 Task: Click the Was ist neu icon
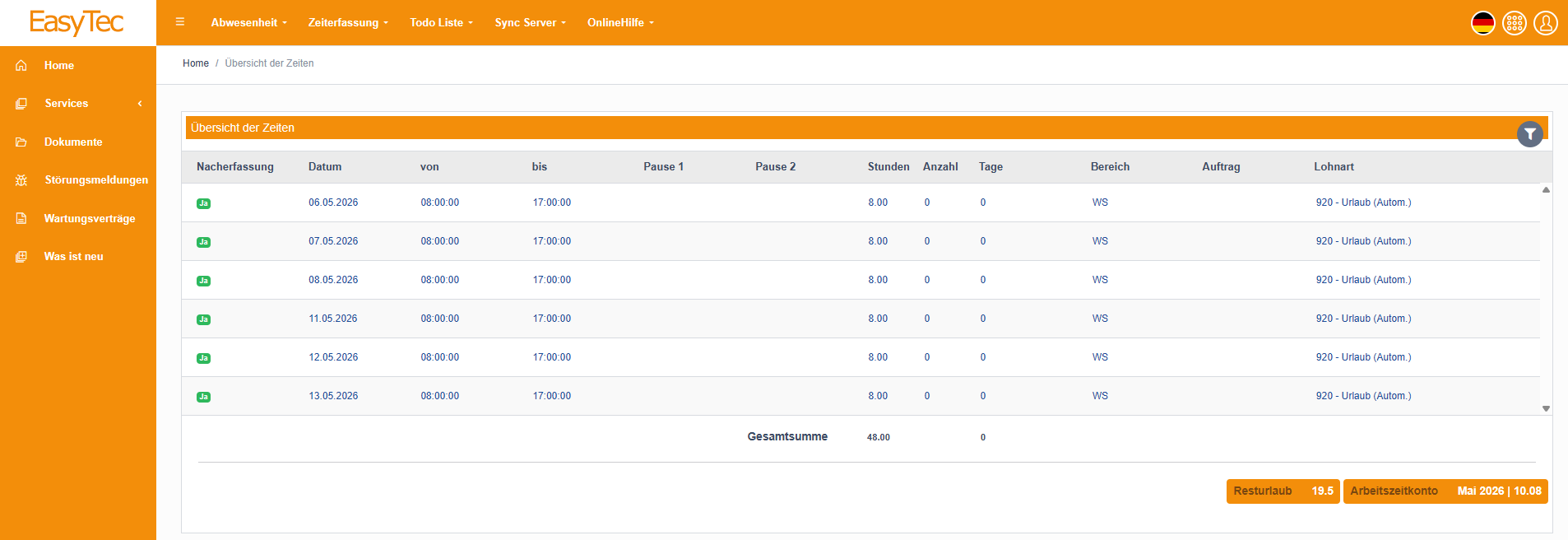pos(21,257)
